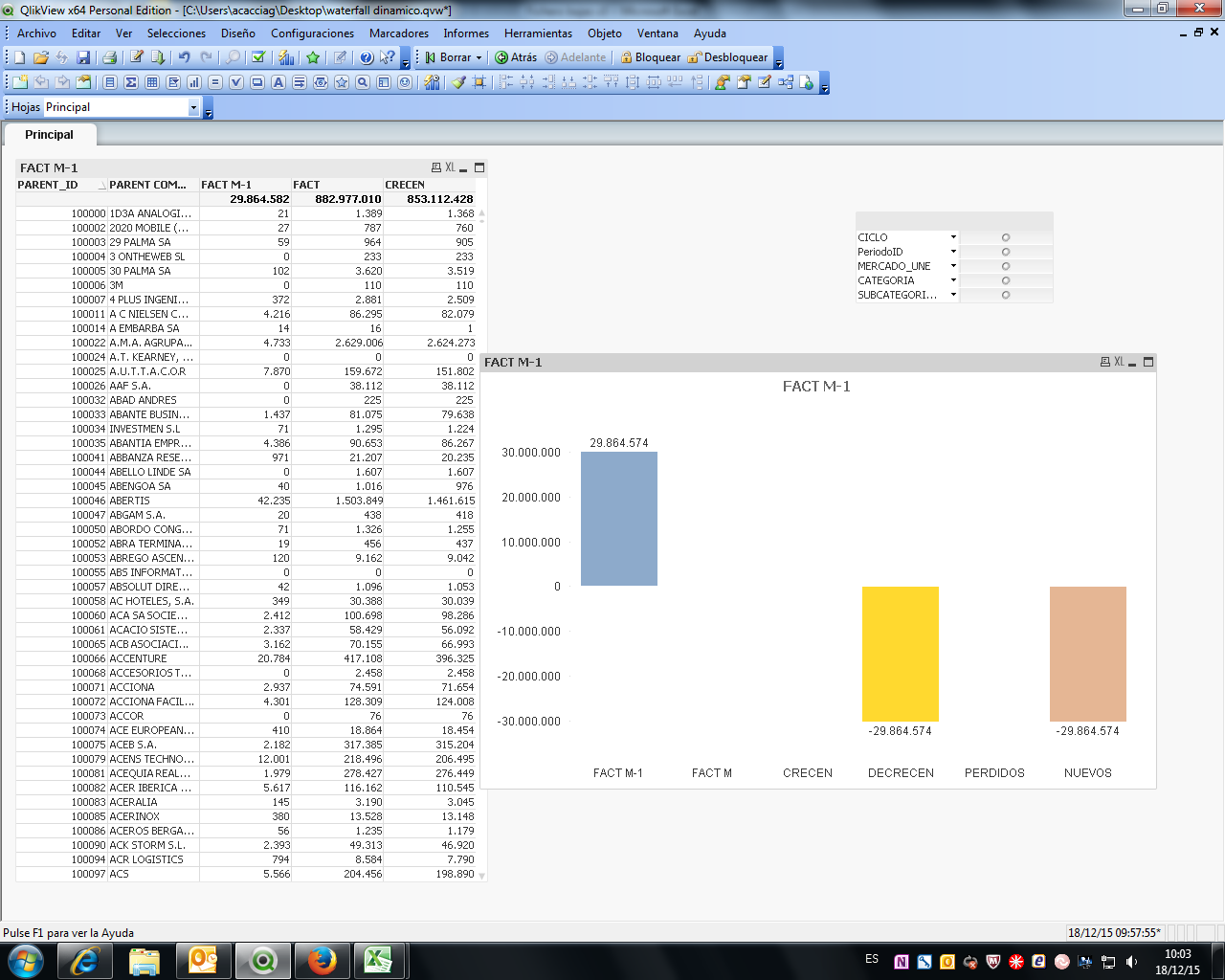Click the Format Painter brush icon
This screenshot has width=1225, height=980.
(x=458, y=82)
